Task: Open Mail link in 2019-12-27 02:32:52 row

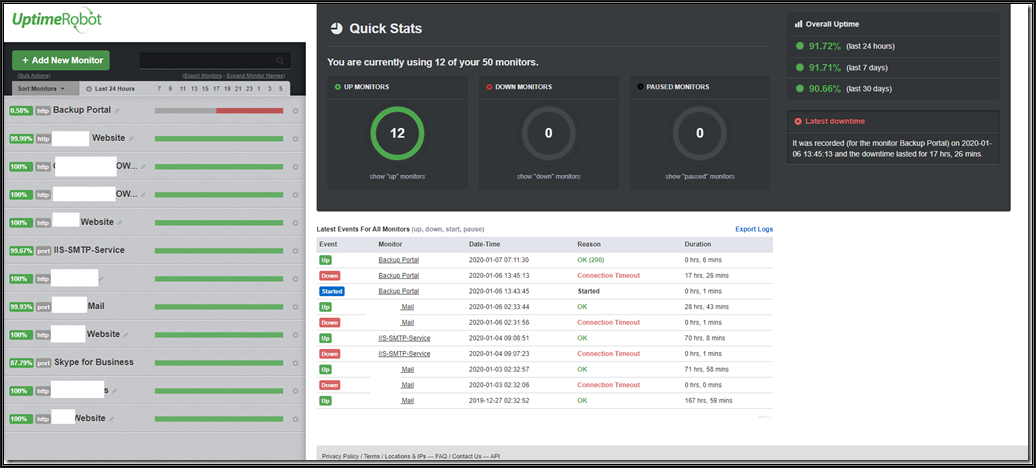Action: tap(408, 401)
